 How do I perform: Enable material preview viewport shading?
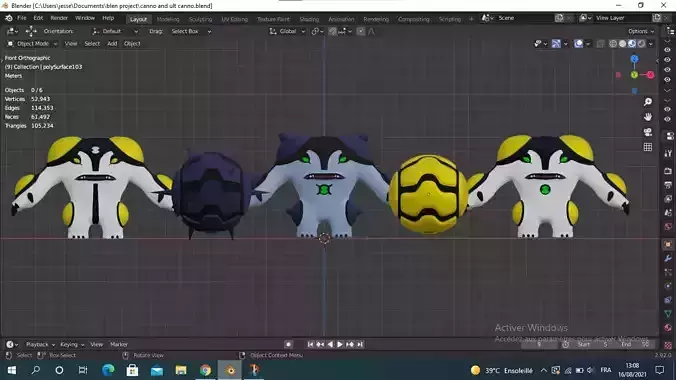pos(632,44)
